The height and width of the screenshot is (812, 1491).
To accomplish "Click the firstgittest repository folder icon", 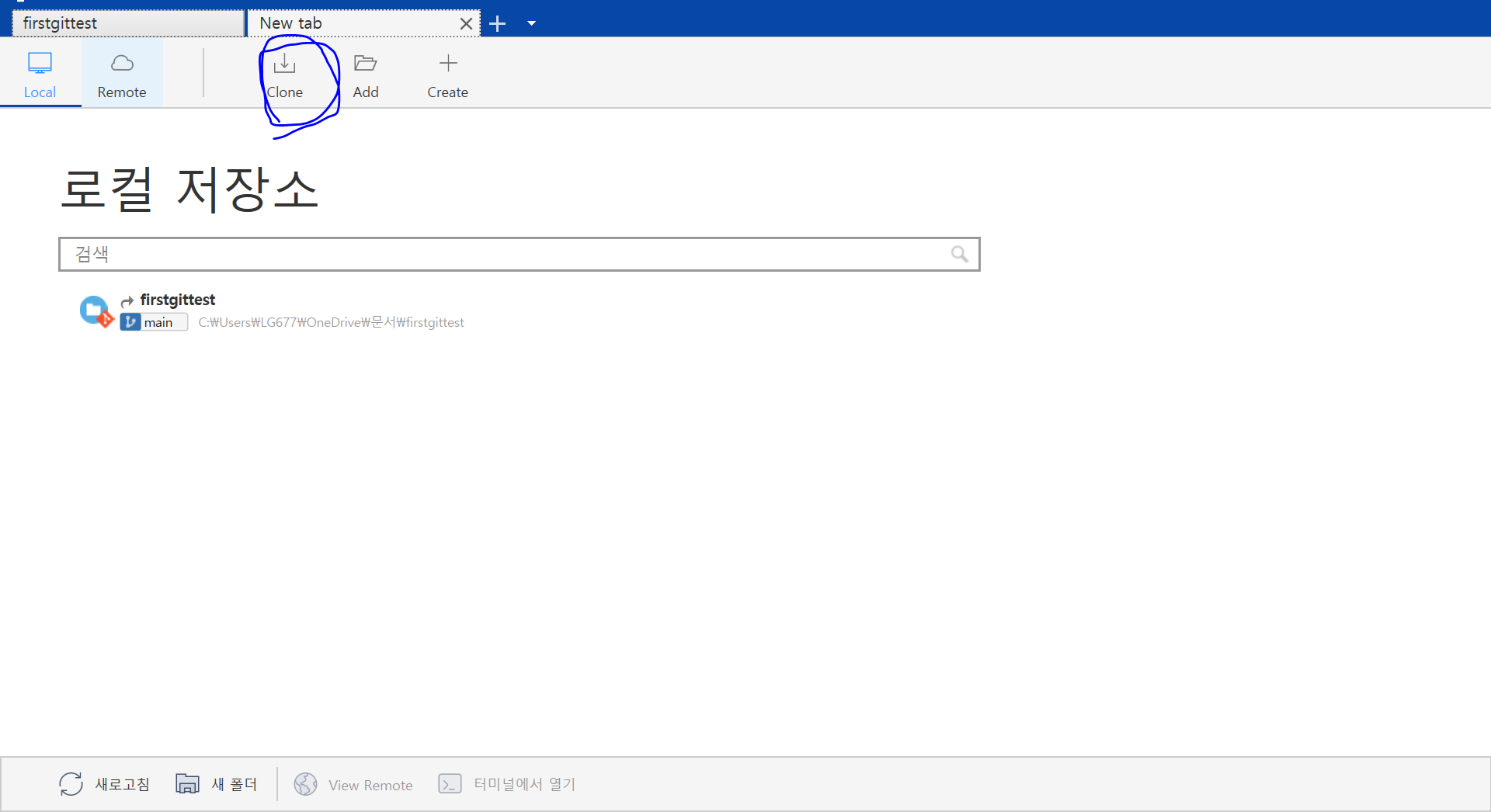I will pos(96,311).
